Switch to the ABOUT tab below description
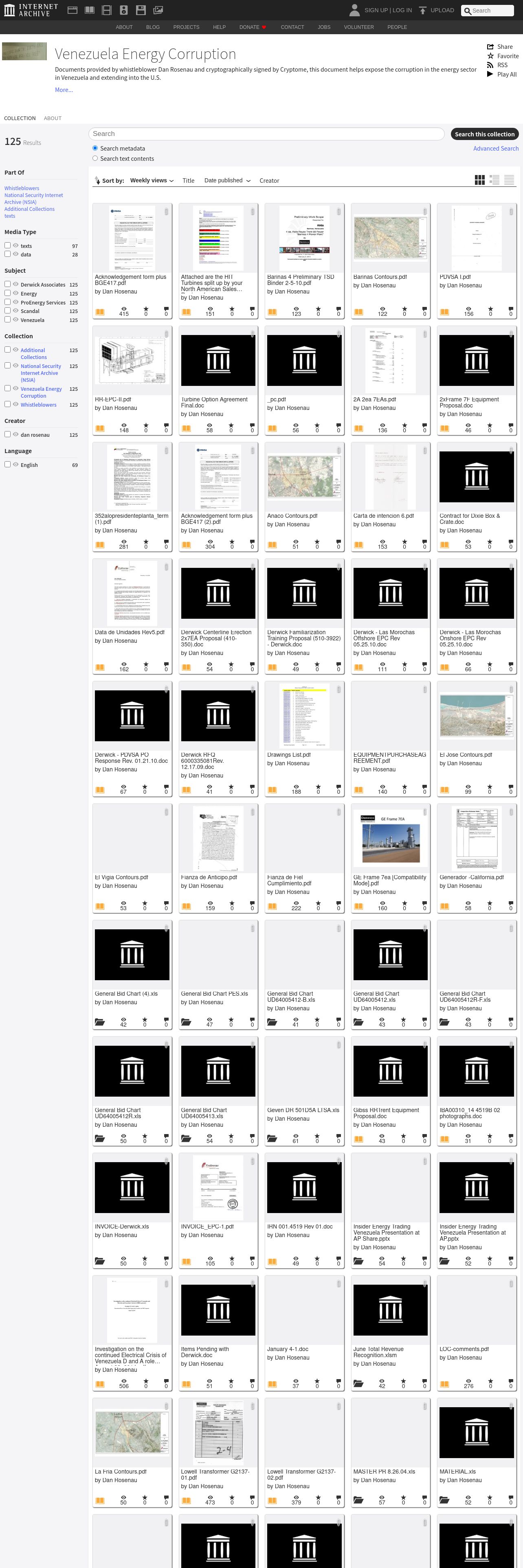Screen dimensions: 523x1568 tap(53, 118)
